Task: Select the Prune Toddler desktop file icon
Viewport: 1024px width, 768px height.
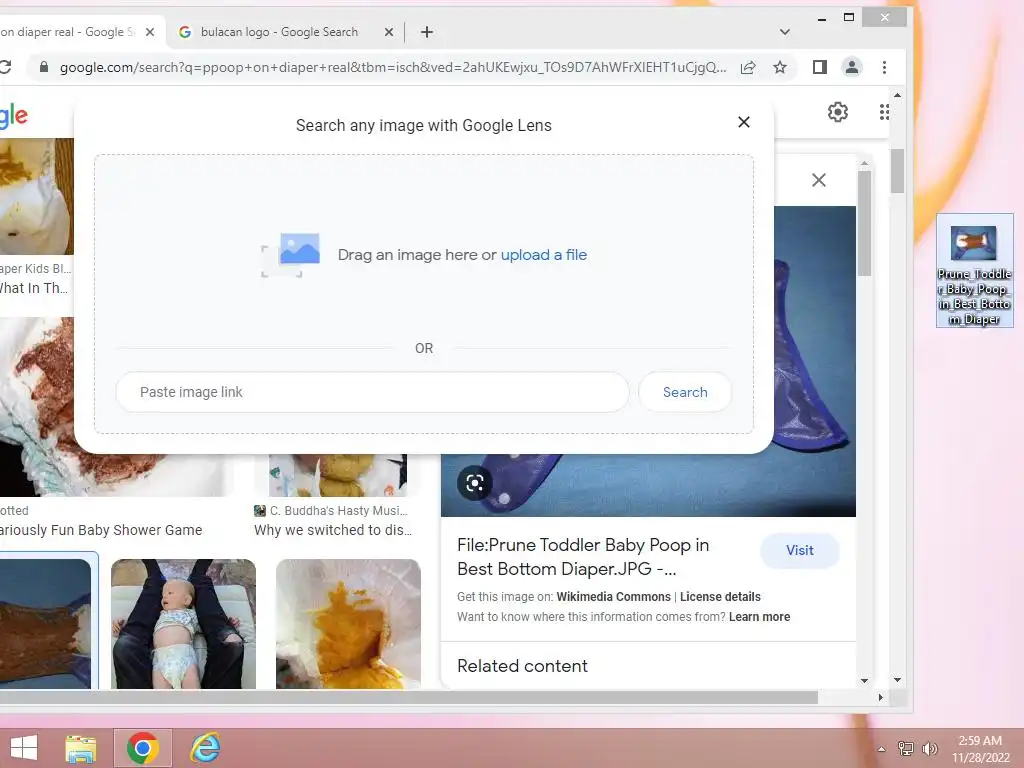Action: pos(974,270)
